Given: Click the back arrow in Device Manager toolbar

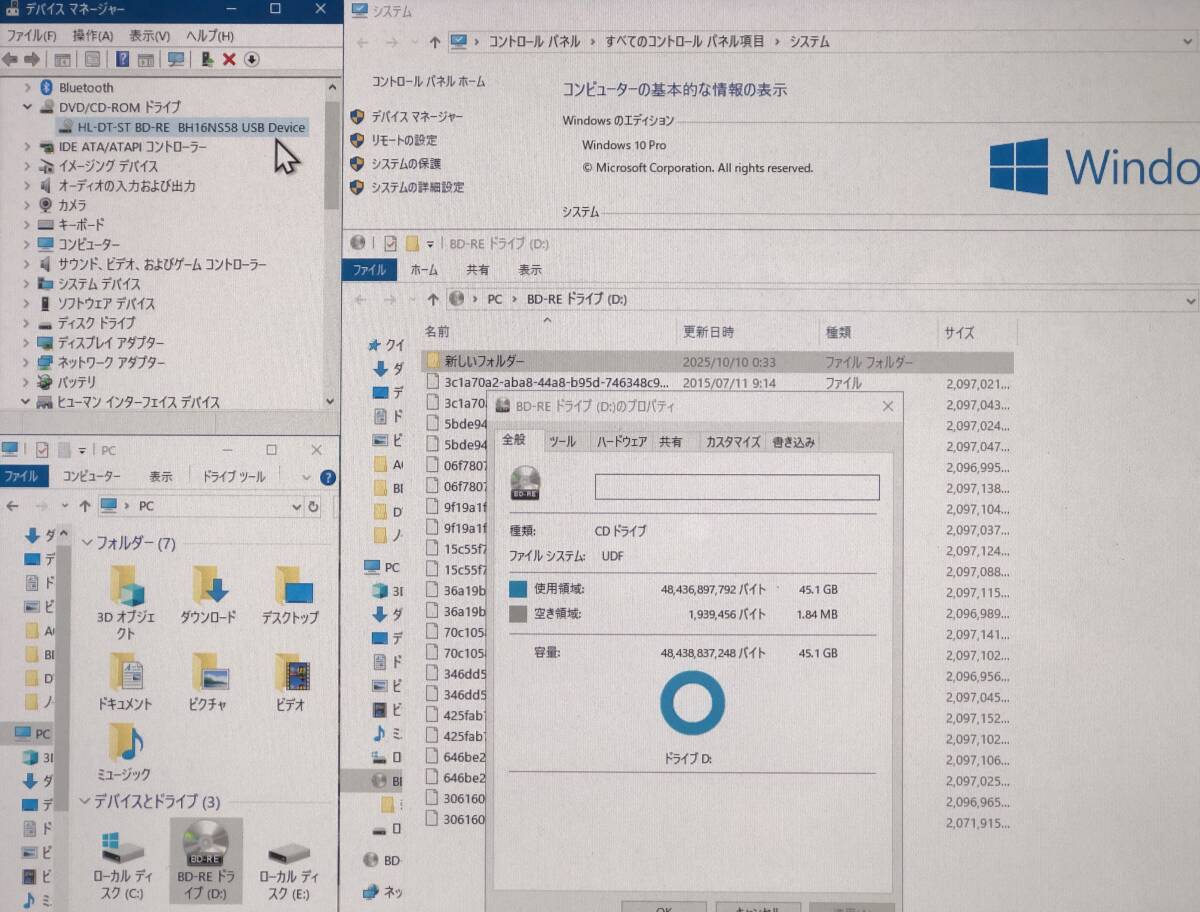Looking at the screenshot, I should pyautogui.click(x=10, y=60).
